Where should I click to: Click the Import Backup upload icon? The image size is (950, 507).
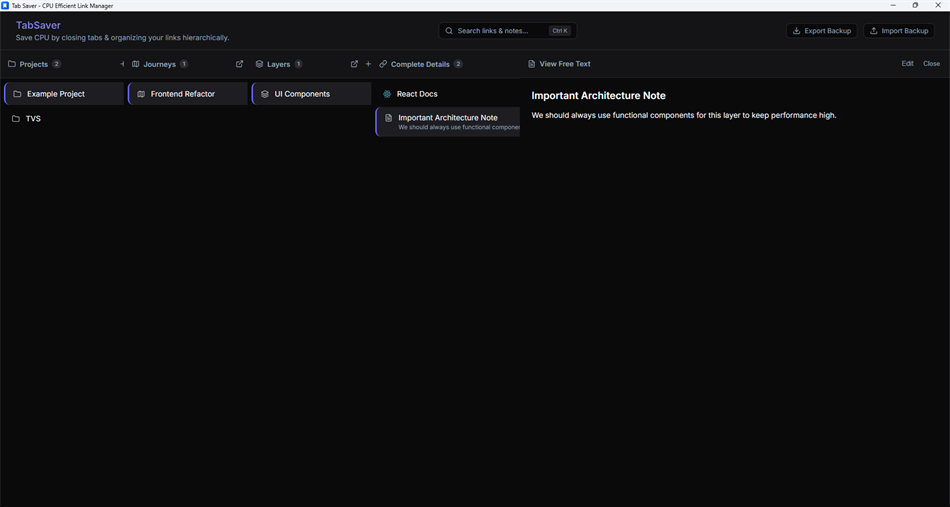click(874, 30)
